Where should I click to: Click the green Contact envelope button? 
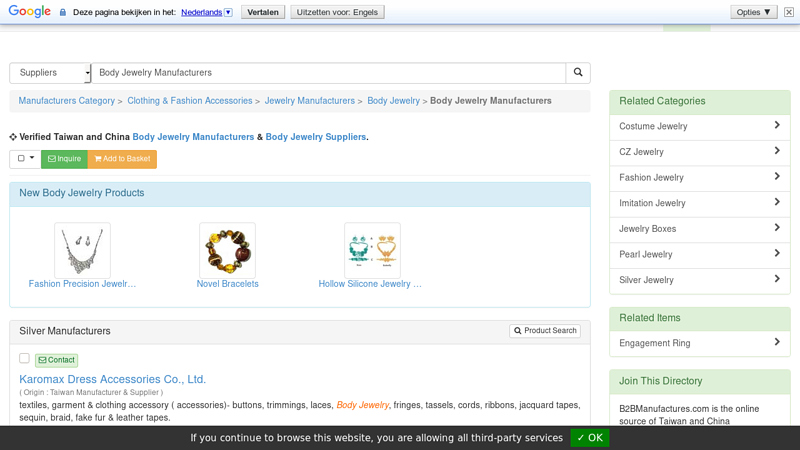click(x=56, y=360)
